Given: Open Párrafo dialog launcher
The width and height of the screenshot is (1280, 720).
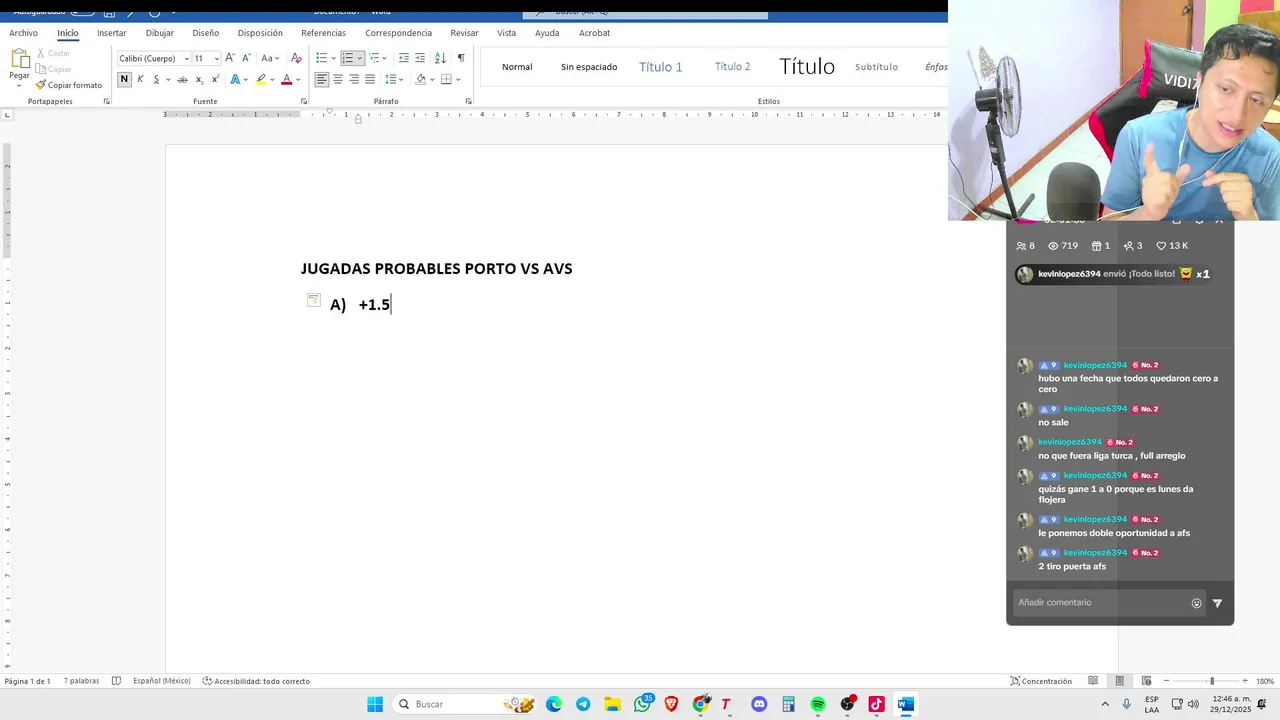Looking at the screenshot, I should 468,101.
